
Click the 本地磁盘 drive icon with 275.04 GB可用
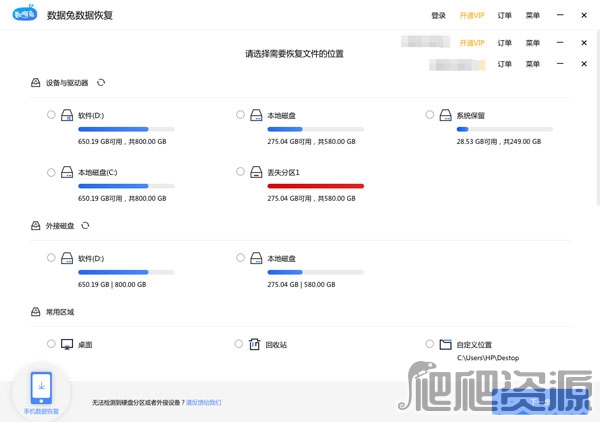click(256, 115)
